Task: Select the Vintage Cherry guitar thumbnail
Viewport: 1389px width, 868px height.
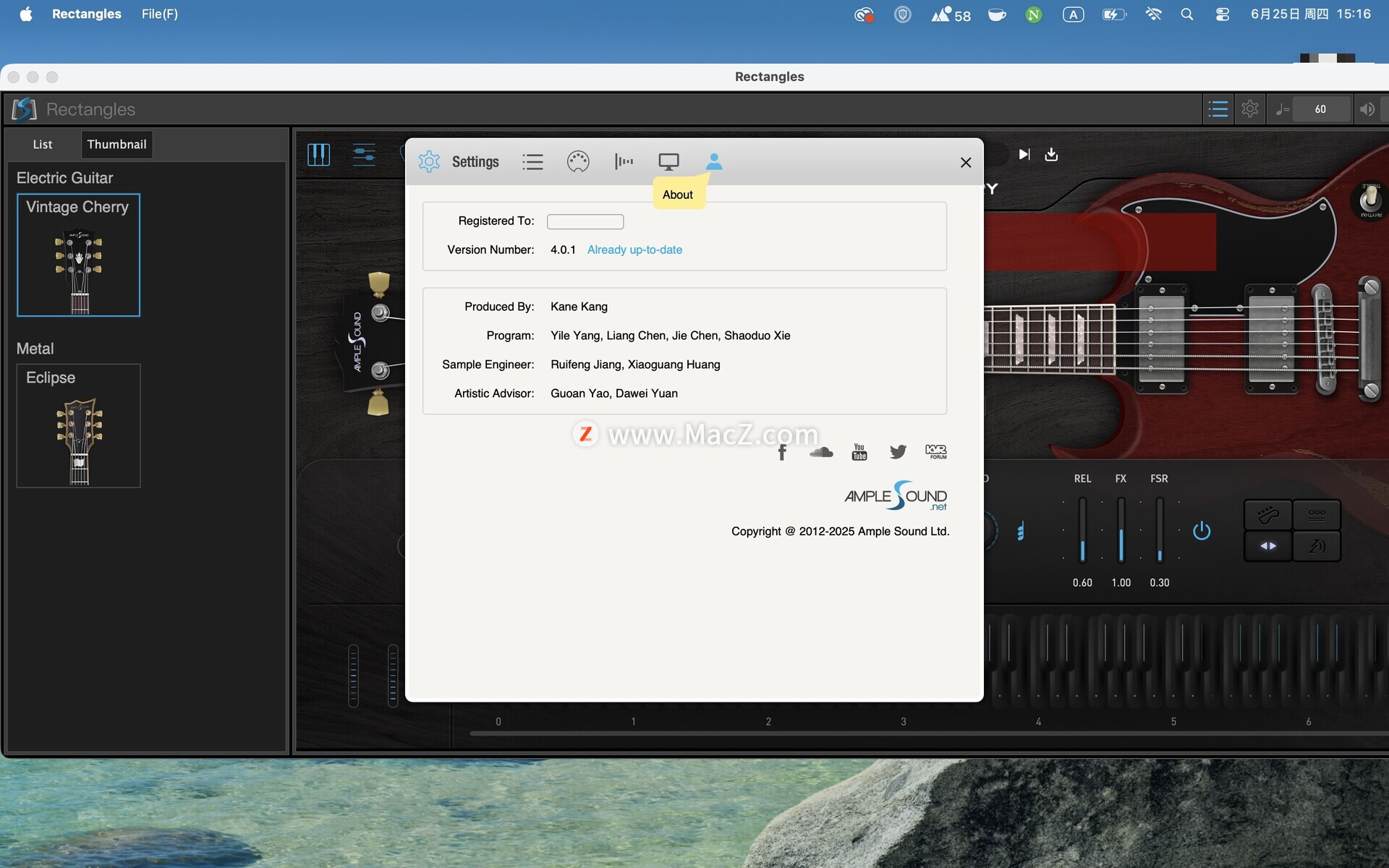Action: tap(78, 255)
